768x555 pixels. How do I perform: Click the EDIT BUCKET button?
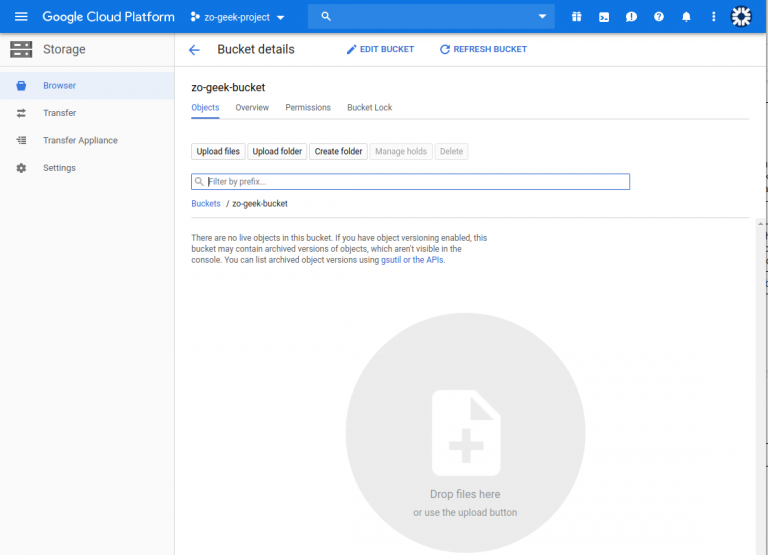pyautogui.click(x=380, y=49)
